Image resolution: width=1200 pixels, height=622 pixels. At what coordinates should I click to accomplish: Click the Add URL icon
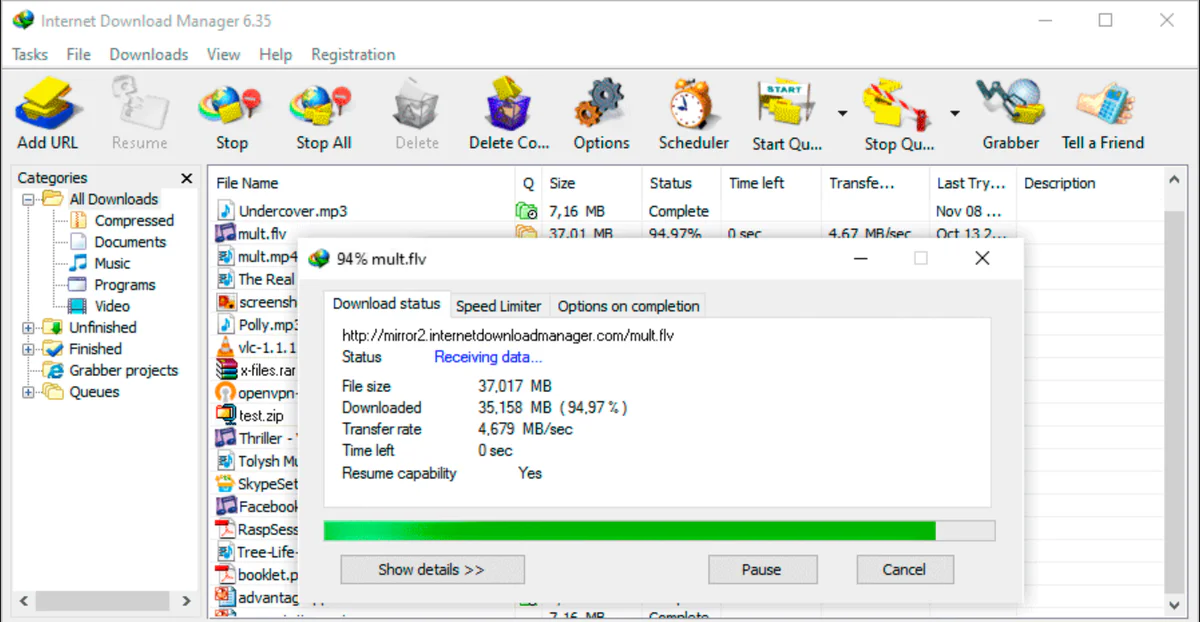coord(47,105)
